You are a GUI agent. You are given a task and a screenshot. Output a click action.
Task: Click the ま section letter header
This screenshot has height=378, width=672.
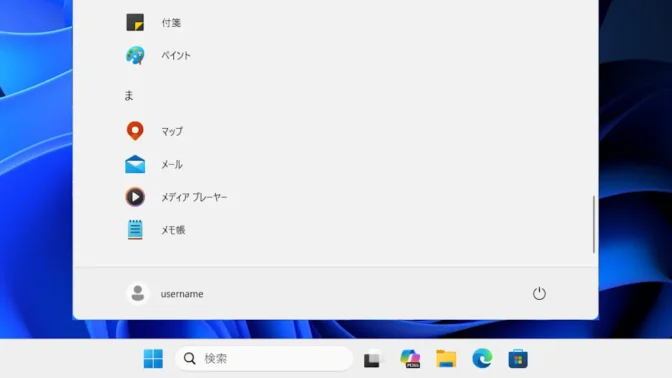tap(129, 96)
